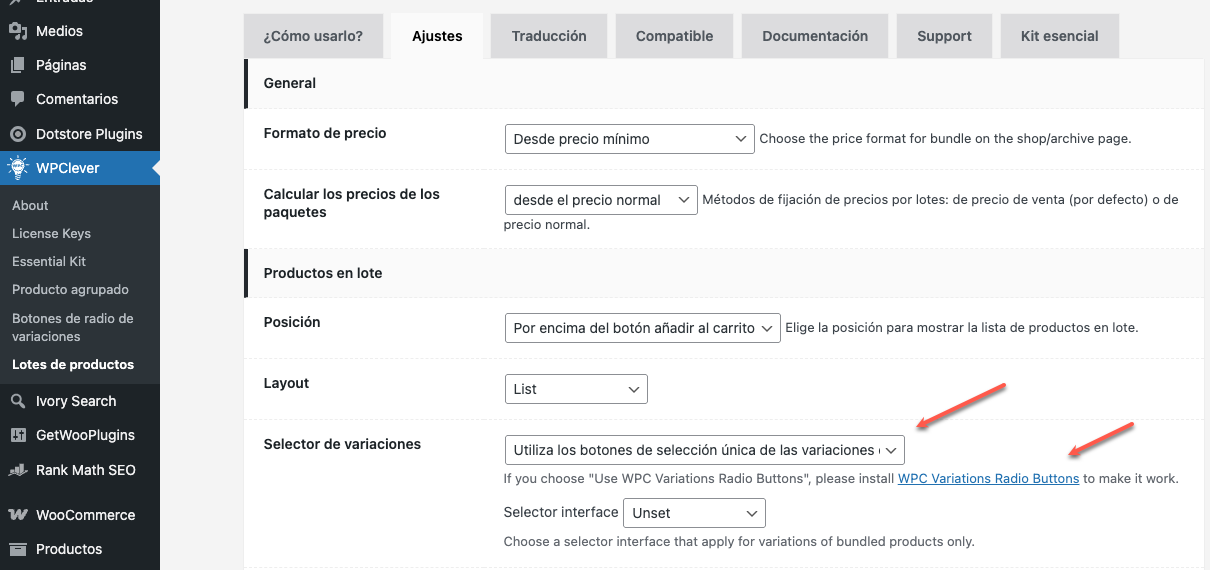
Task: Click the Dotstore Plugins icon
Action: click(x=18, y=134)
